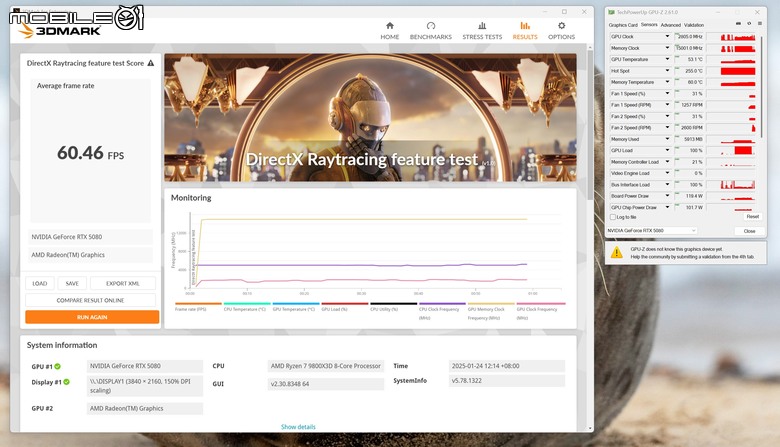Click the 60.46 FPS score value

tap(91, 153)
